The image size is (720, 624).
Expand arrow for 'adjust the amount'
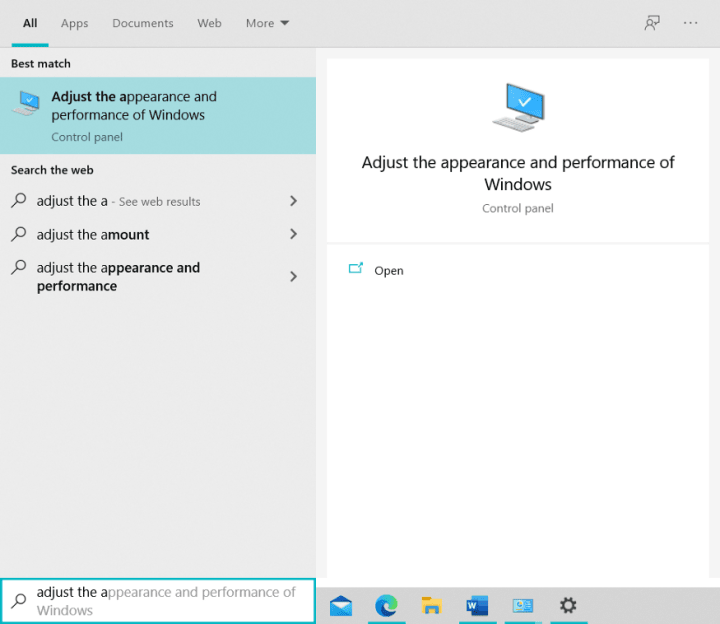click(x=293, y=234)
